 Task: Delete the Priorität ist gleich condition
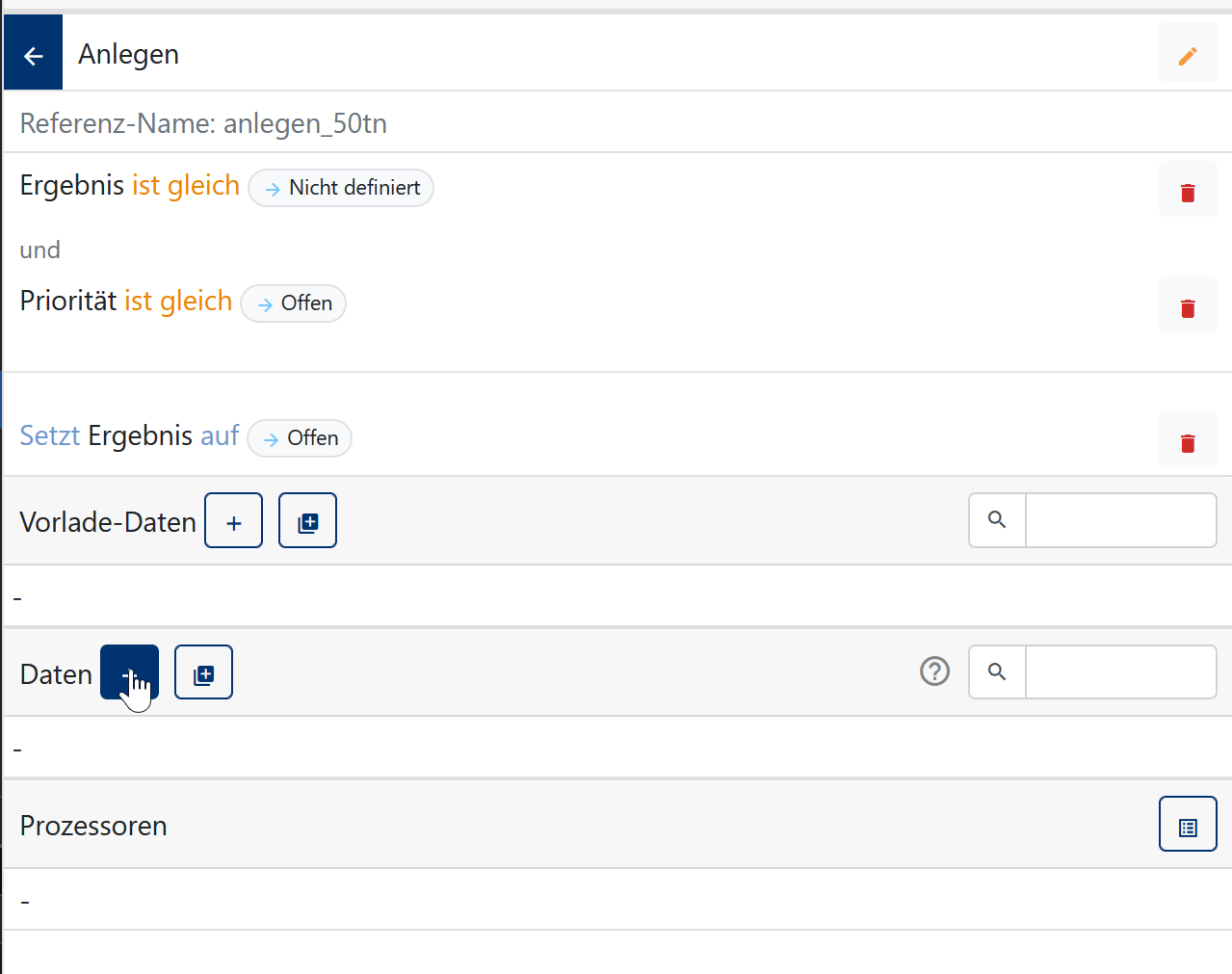pyautogui.click(x=1188, y=305)
